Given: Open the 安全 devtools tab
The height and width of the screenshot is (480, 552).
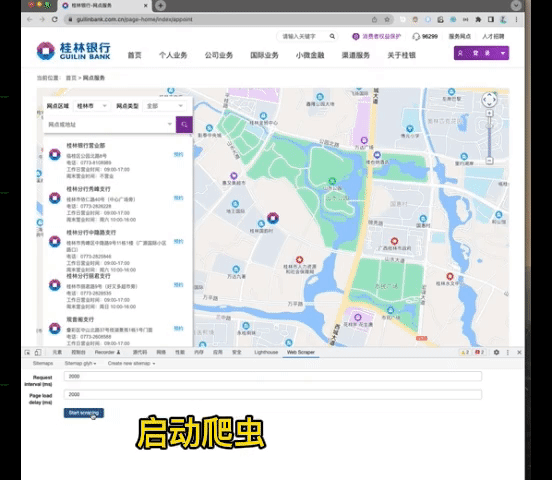Looking at the screenshot, I should (x=237, y=352).
